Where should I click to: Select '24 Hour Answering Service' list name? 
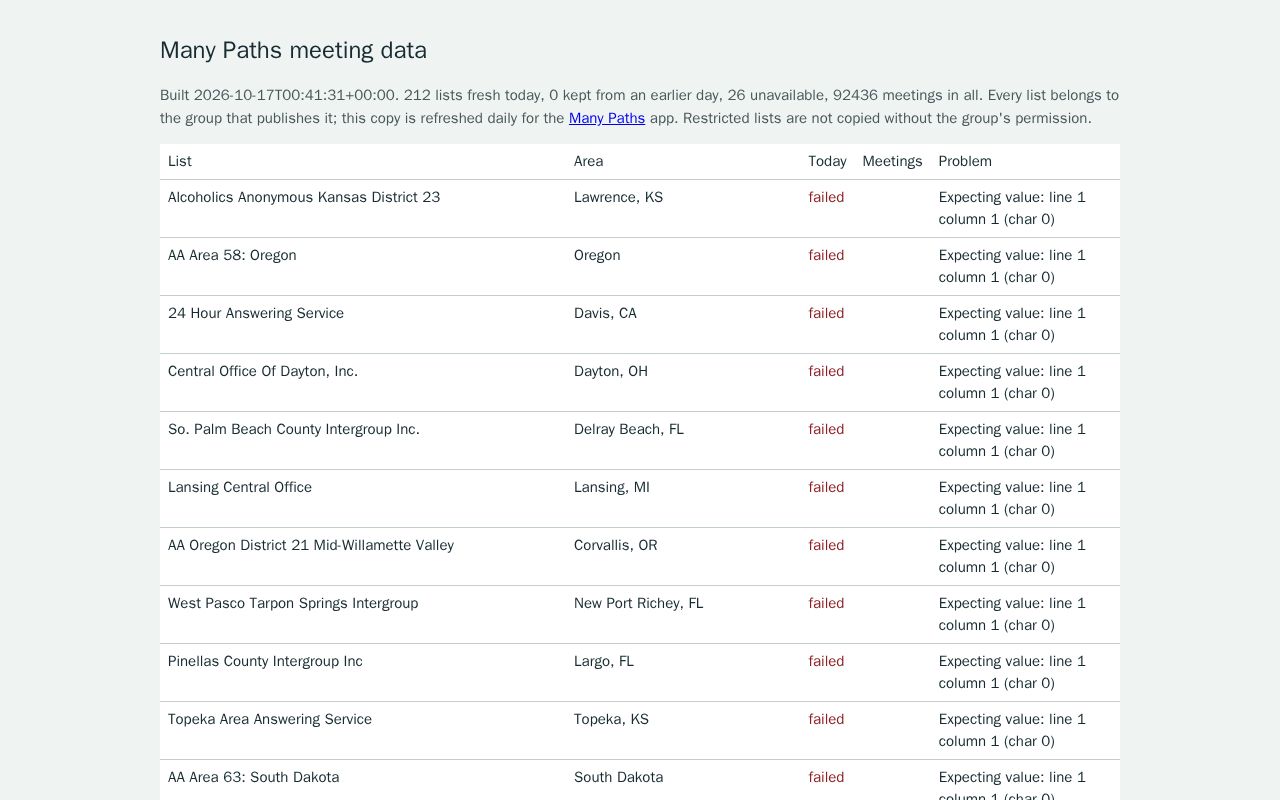coord(256,313)
